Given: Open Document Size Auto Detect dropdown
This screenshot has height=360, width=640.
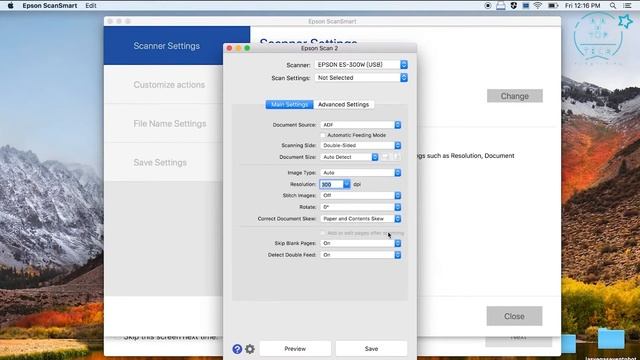Looking at the screenshot, I should [349, 157].
